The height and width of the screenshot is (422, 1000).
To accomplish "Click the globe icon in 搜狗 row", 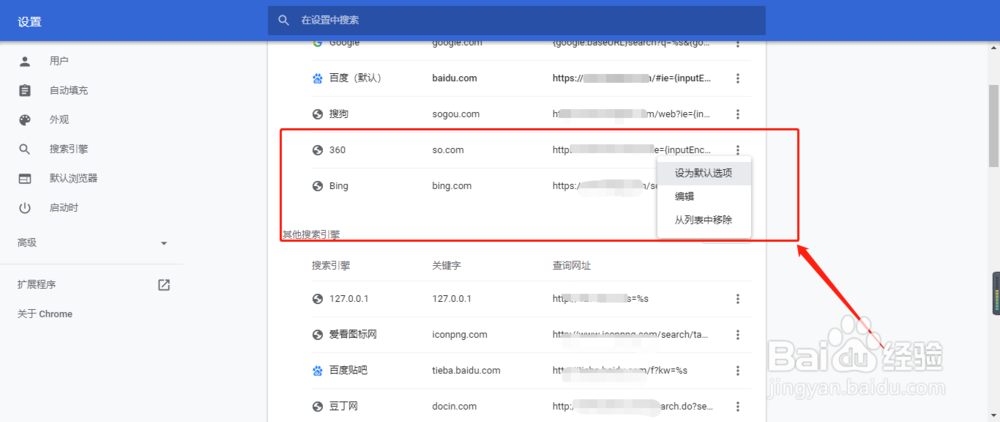I will point(317,114).
